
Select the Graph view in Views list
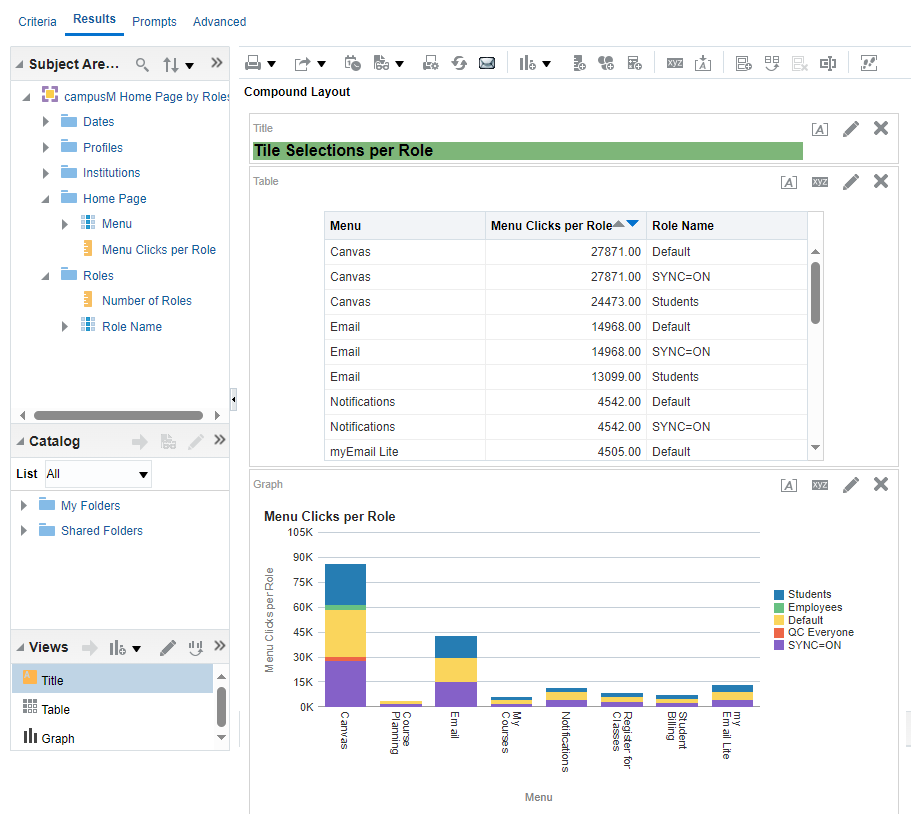[57, 738]
